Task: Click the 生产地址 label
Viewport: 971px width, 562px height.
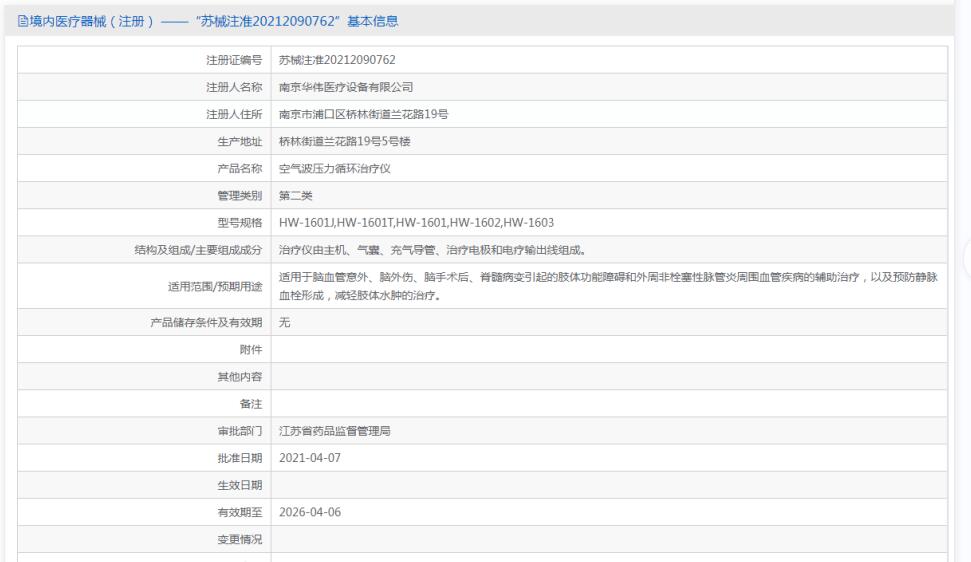Action: tap(240, 142)
